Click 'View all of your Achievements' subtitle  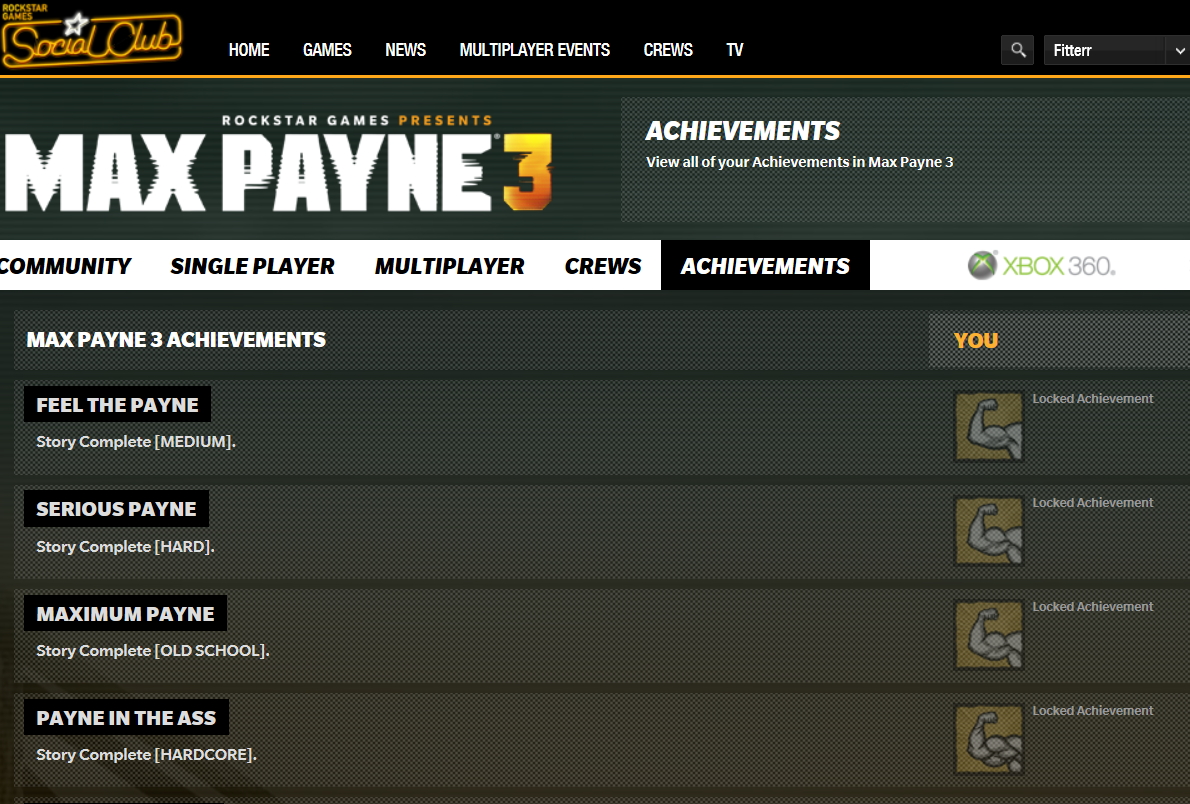pyautogui.click(x=799, y=162)
